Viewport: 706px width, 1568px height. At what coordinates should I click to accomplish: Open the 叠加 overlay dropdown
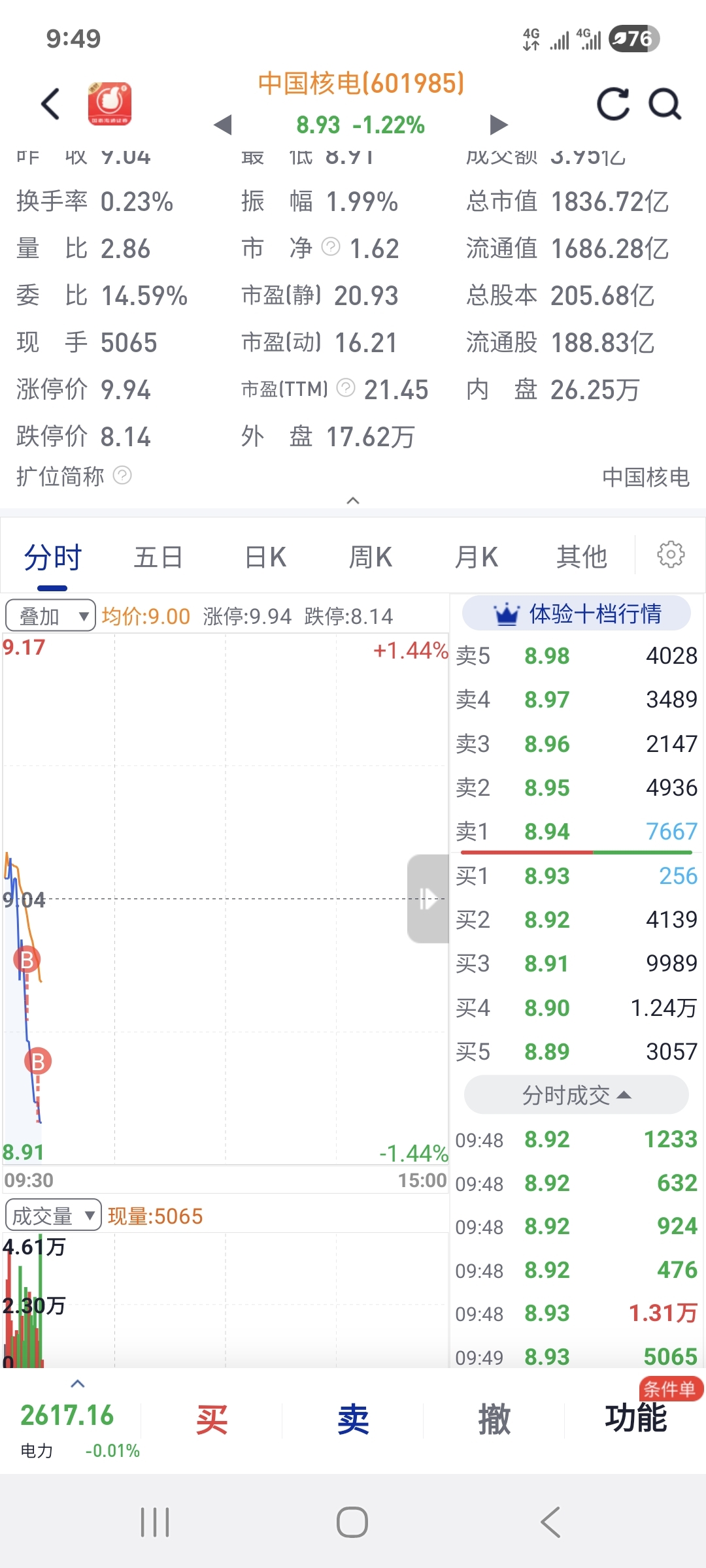tap(50, 615)
